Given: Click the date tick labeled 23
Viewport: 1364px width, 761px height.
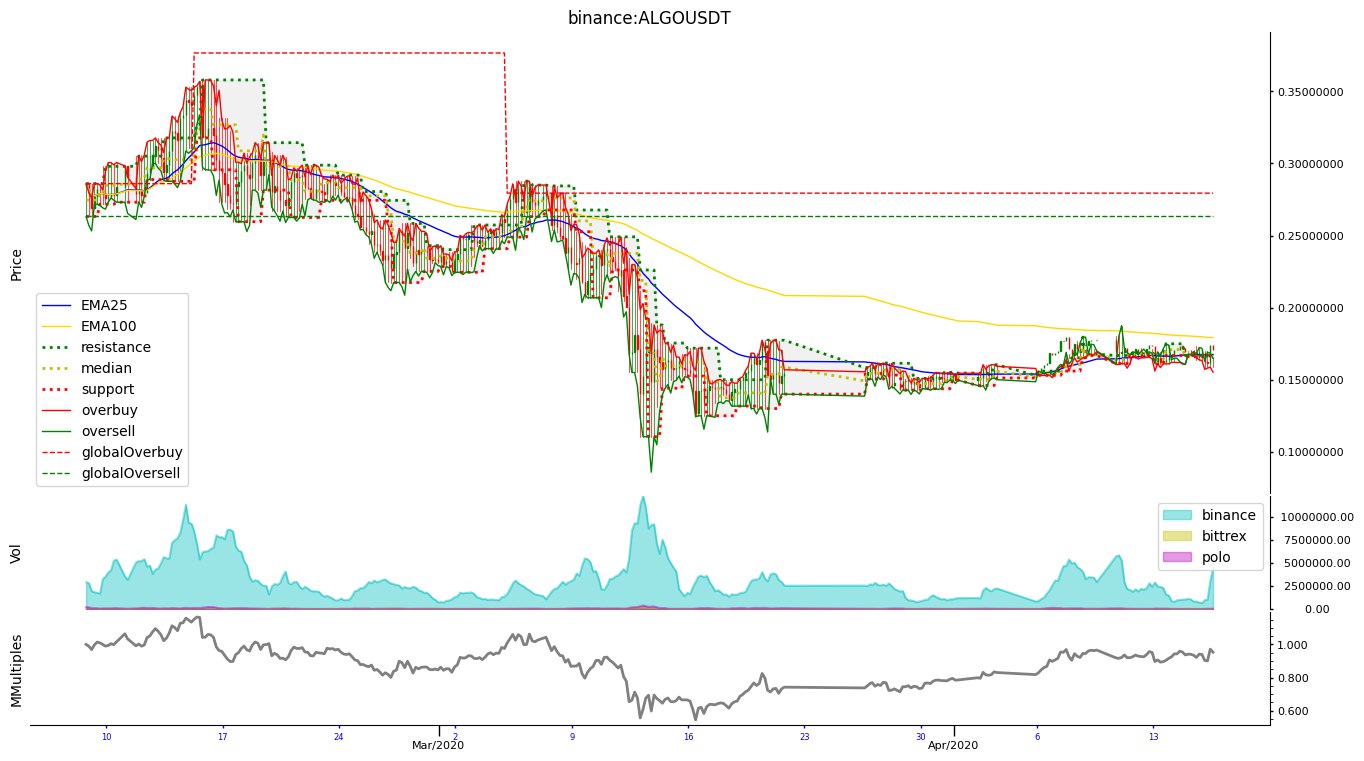Looking at the screenshot, I should click(804, 737).
